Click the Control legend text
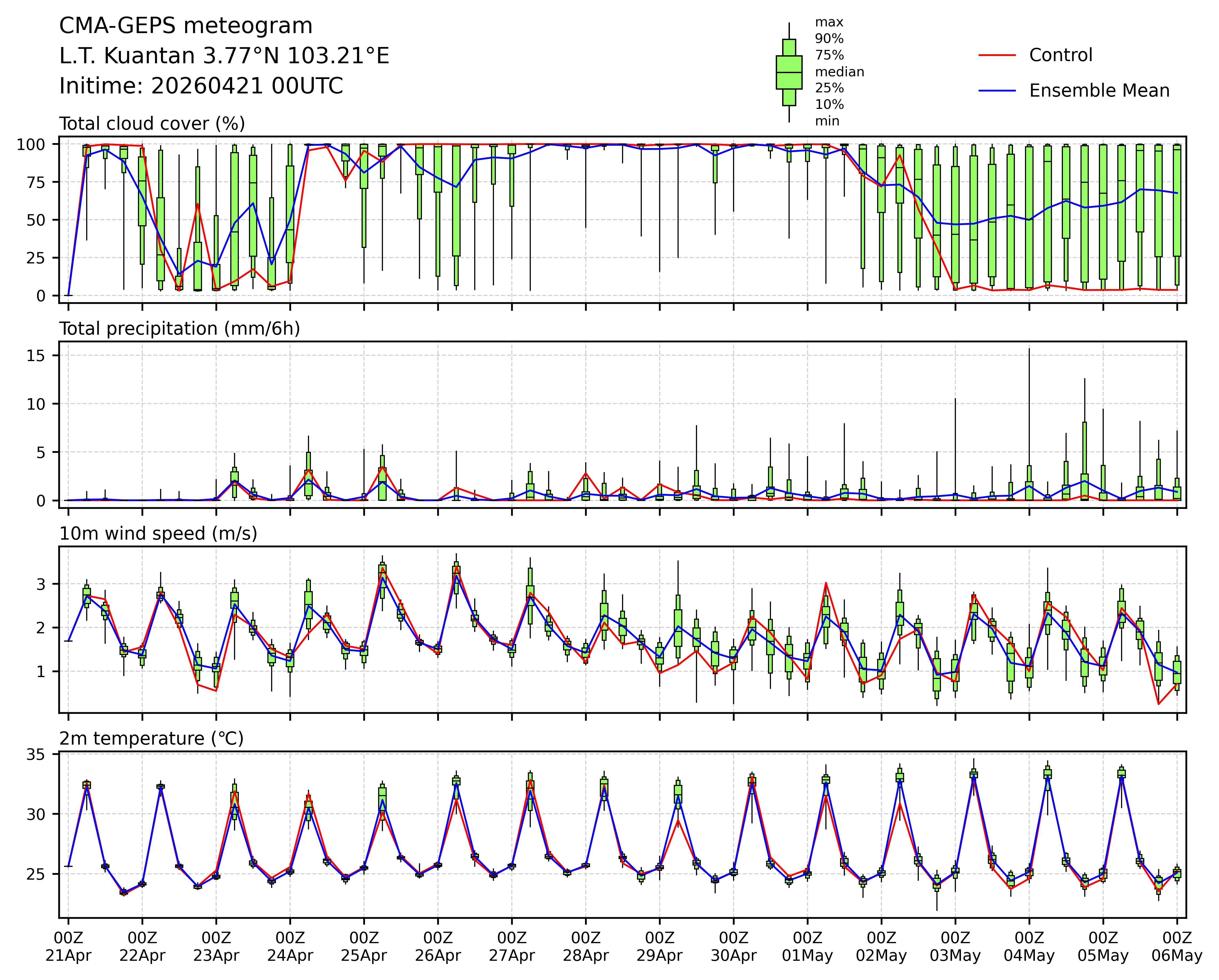This screenshot has height=980, width=1219. tap(1061, 56)
